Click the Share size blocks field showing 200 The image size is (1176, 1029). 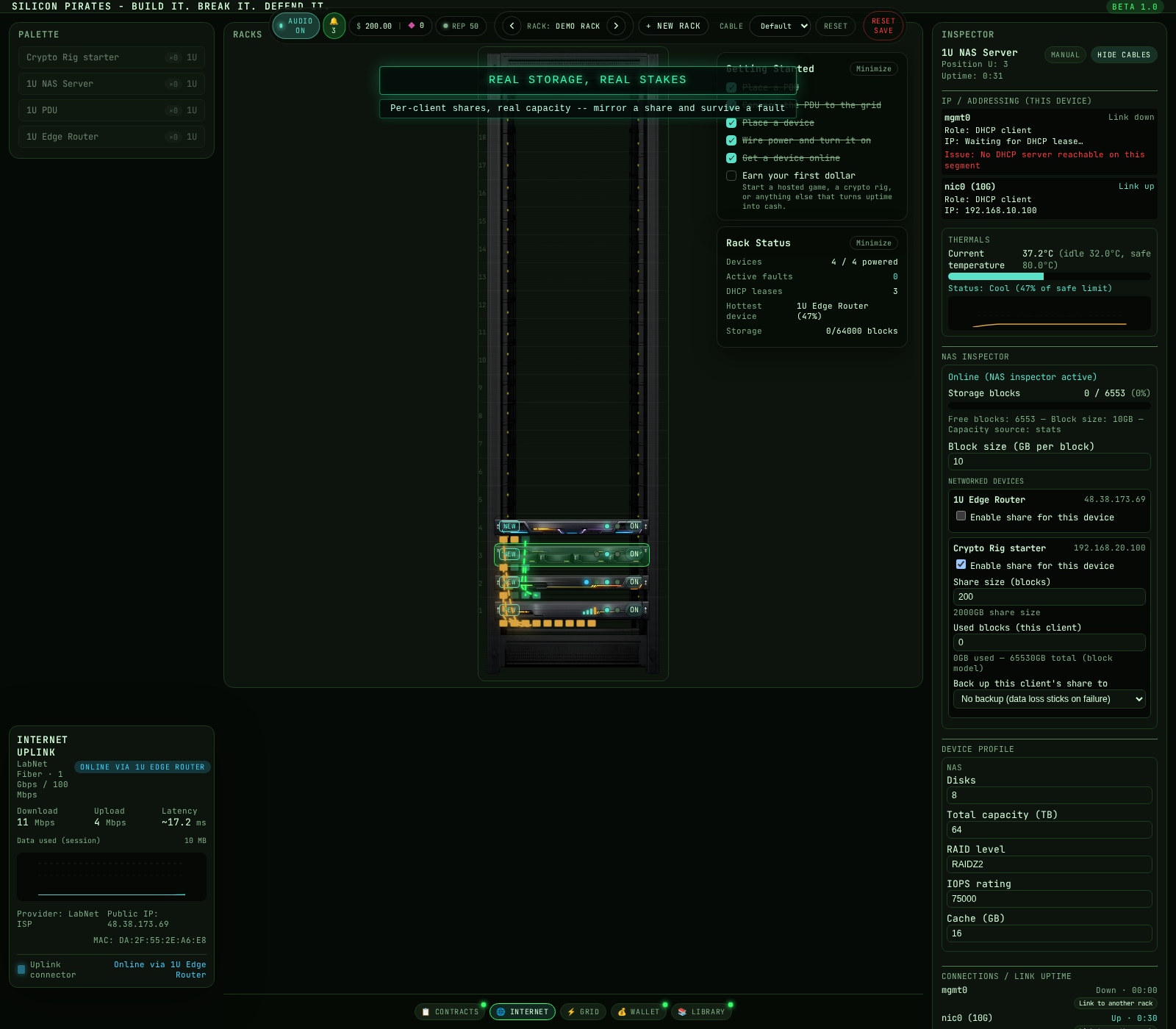click(x=1050, y=597)
